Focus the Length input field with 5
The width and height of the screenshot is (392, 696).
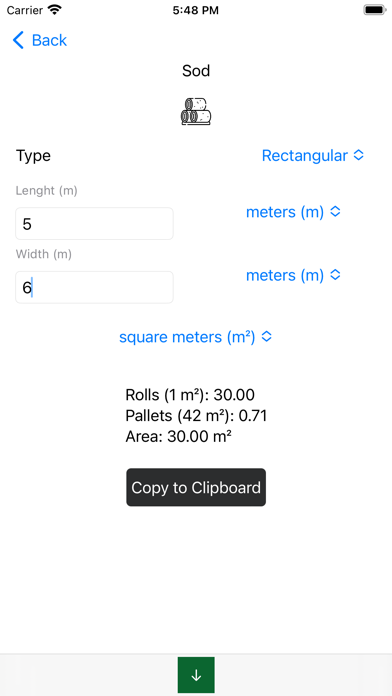click(x=95, y=224)
